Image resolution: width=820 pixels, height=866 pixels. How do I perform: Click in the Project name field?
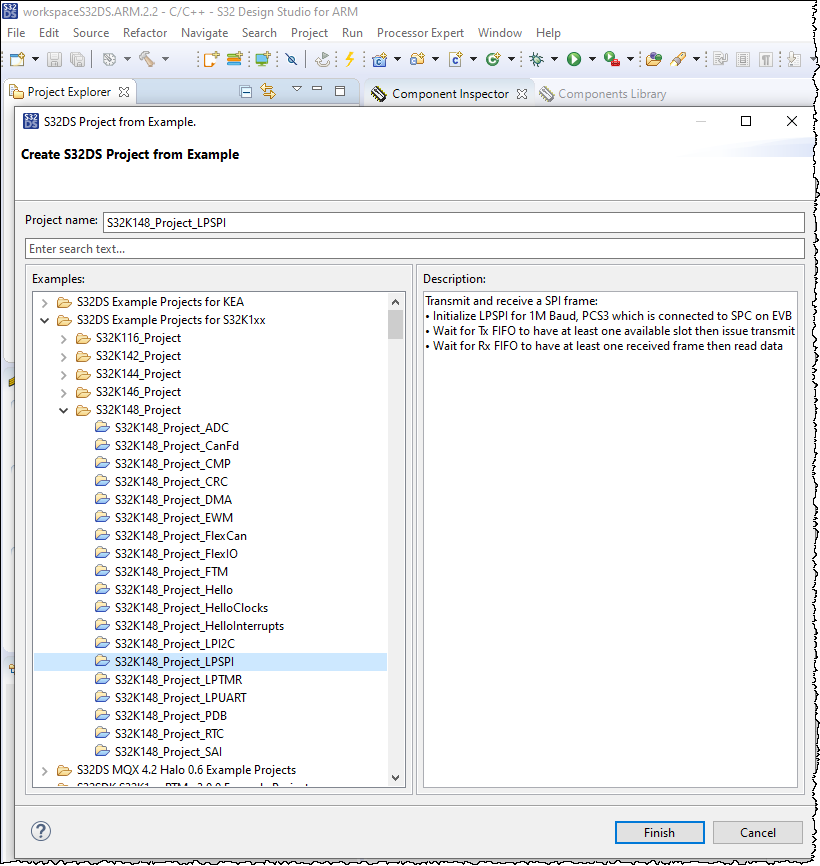(x=453, y=223)
